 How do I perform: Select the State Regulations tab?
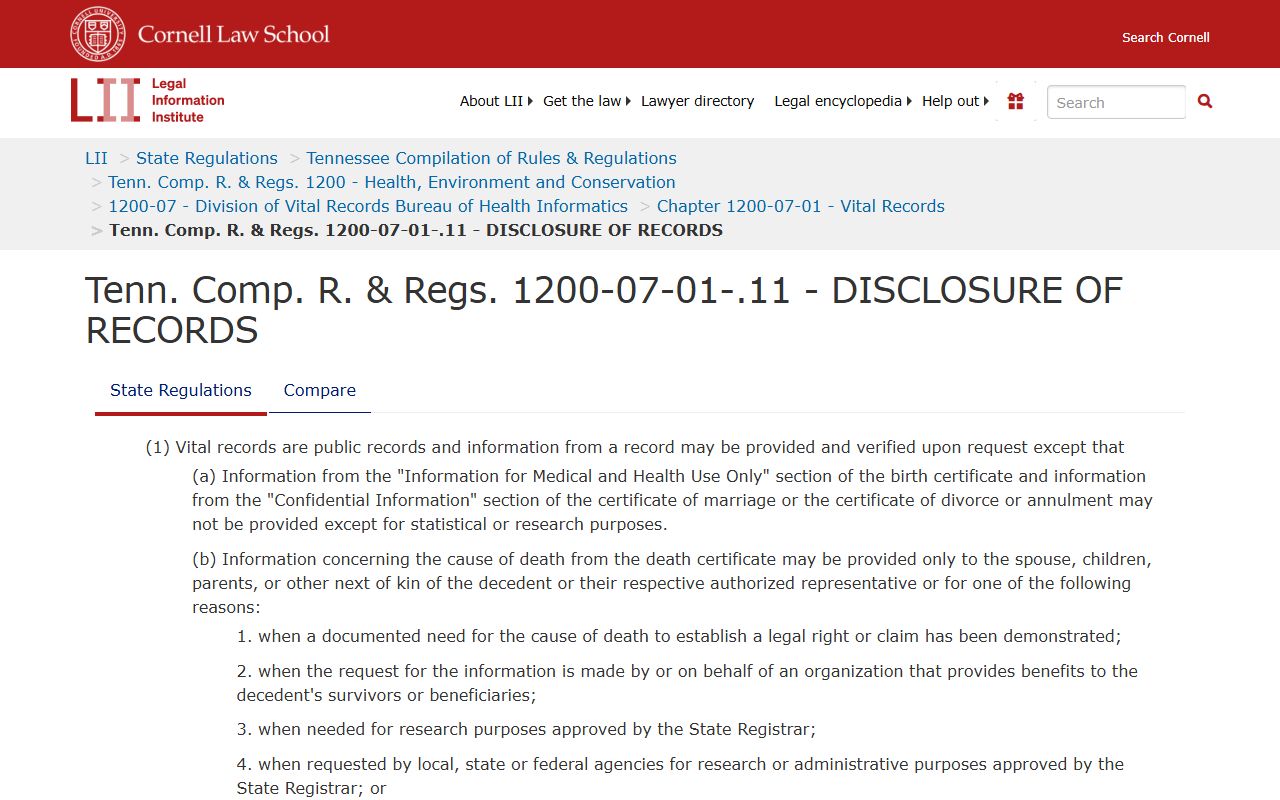pos(181,390)
